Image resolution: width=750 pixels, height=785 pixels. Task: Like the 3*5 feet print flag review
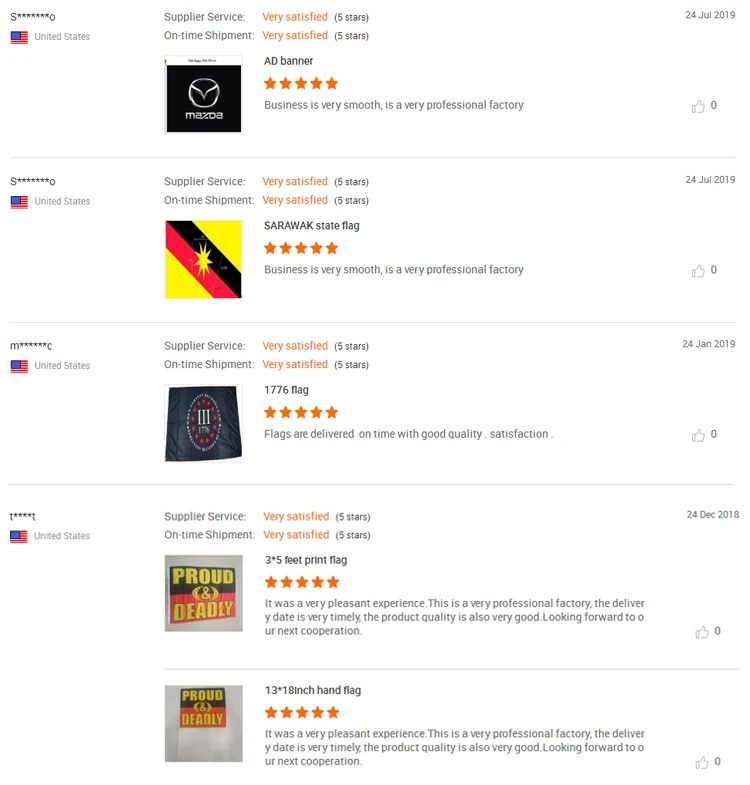tap(702, 632)
